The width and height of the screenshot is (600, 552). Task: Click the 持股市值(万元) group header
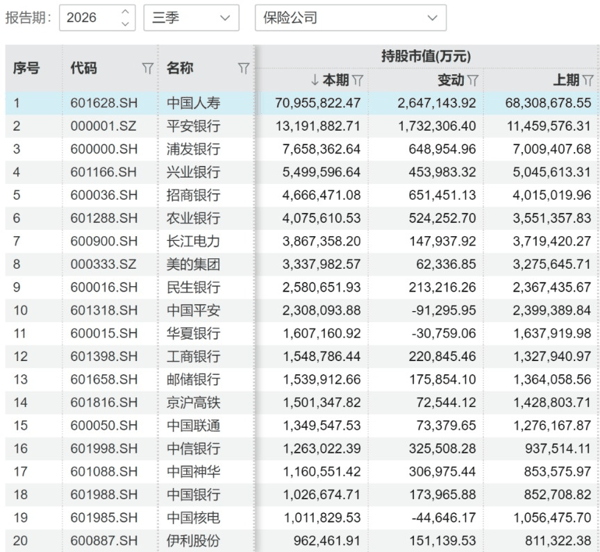(426, 56)
